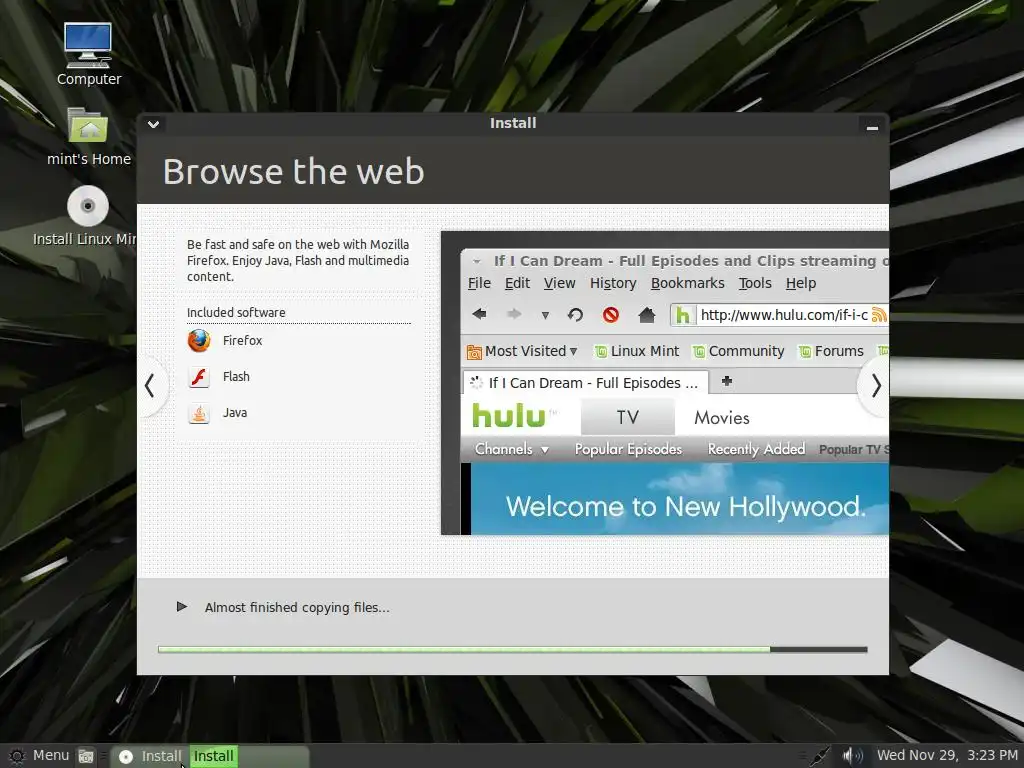Expand the 'Almost finished copying files' details triangle
This screenshot has height=768, width=1024.
182,607
